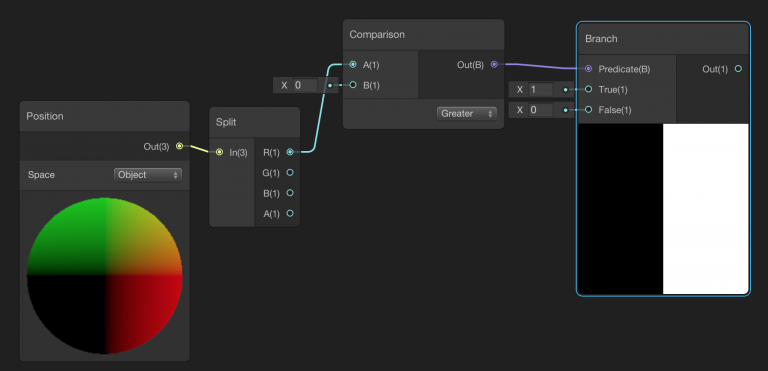Screen dimensions: 768x371
Task: Click the Split node A(1) output port
Action: coord(290,213)
